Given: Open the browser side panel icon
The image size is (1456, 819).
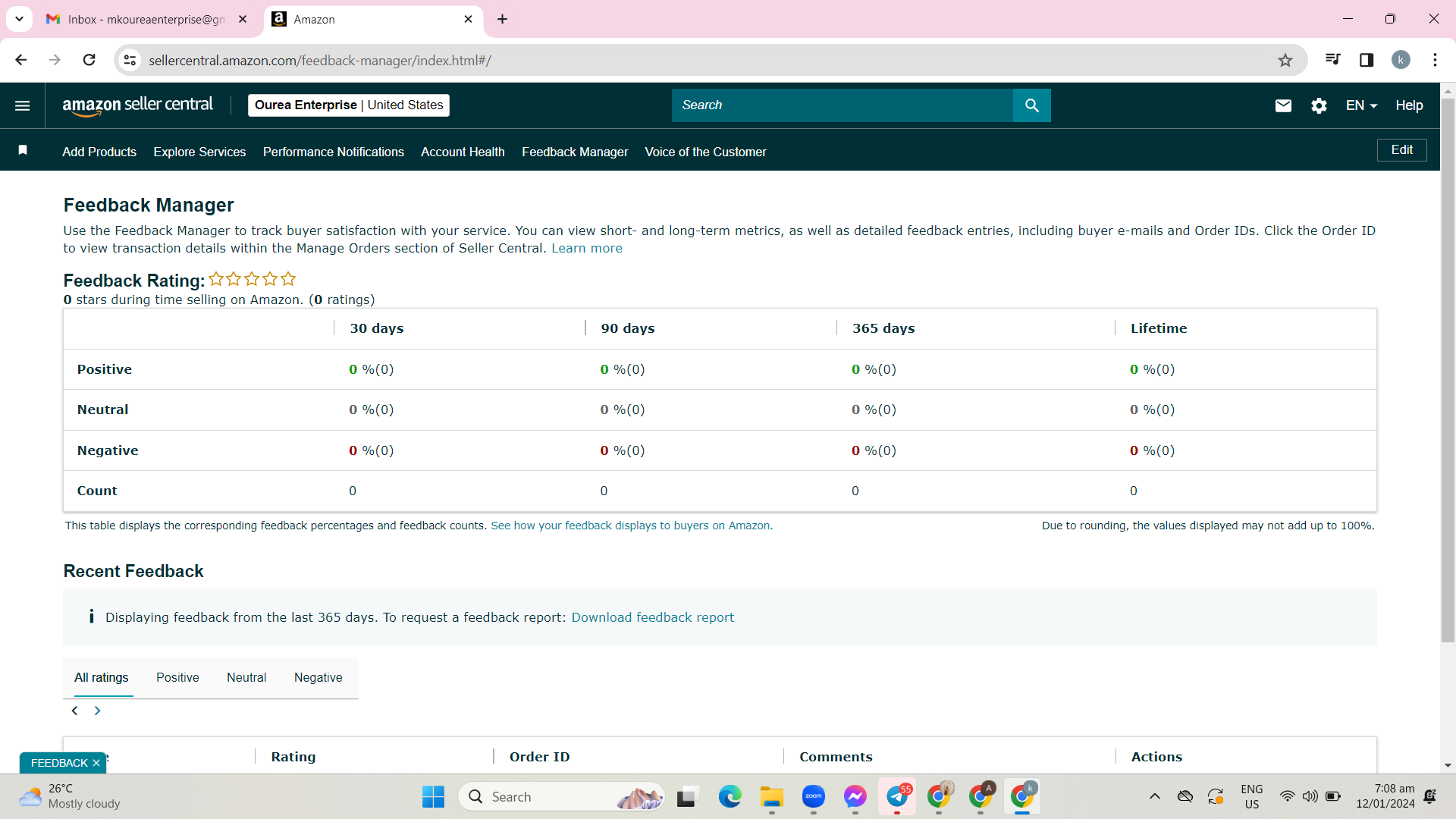Looking at the screenshot, I should [1367, 60].
